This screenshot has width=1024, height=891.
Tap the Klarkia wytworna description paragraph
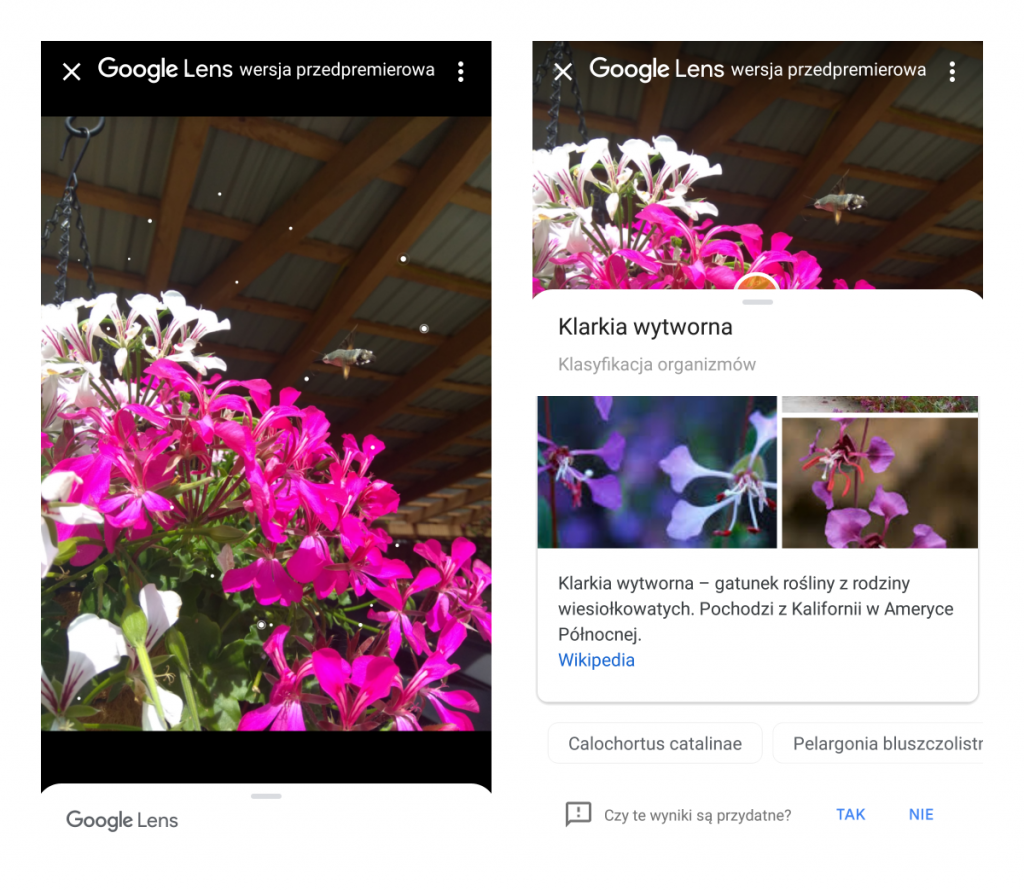(756, 608)
